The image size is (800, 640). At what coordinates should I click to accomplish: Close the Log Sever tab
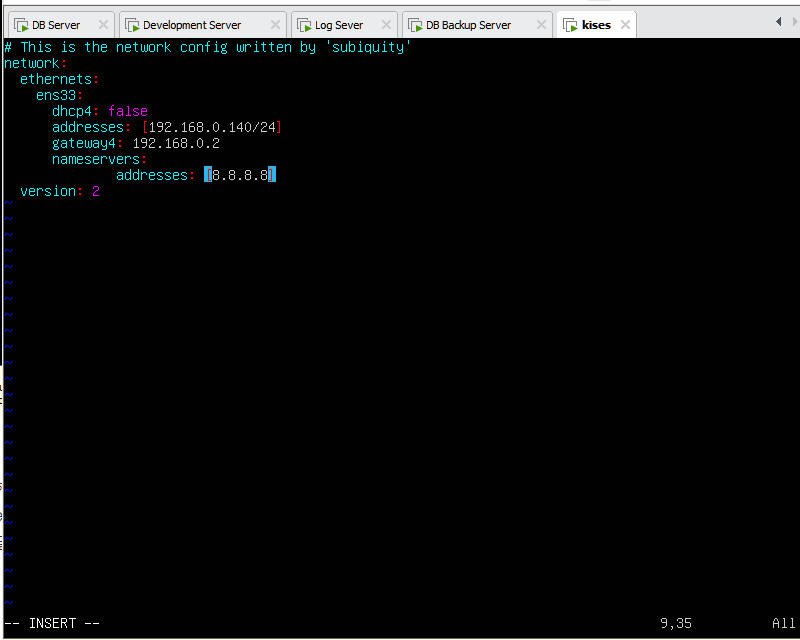click(386, 24)
